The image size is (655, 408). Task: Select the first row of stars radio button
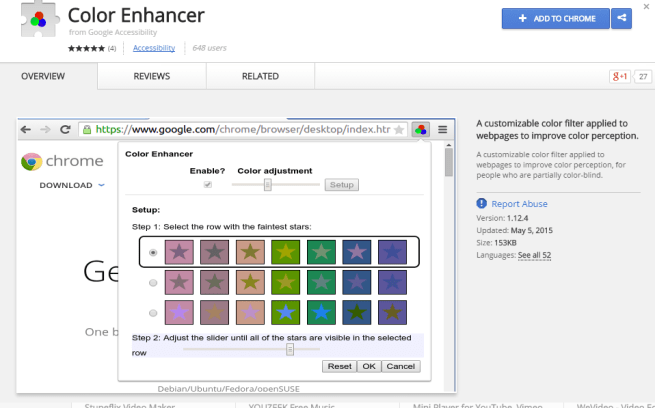152,252
